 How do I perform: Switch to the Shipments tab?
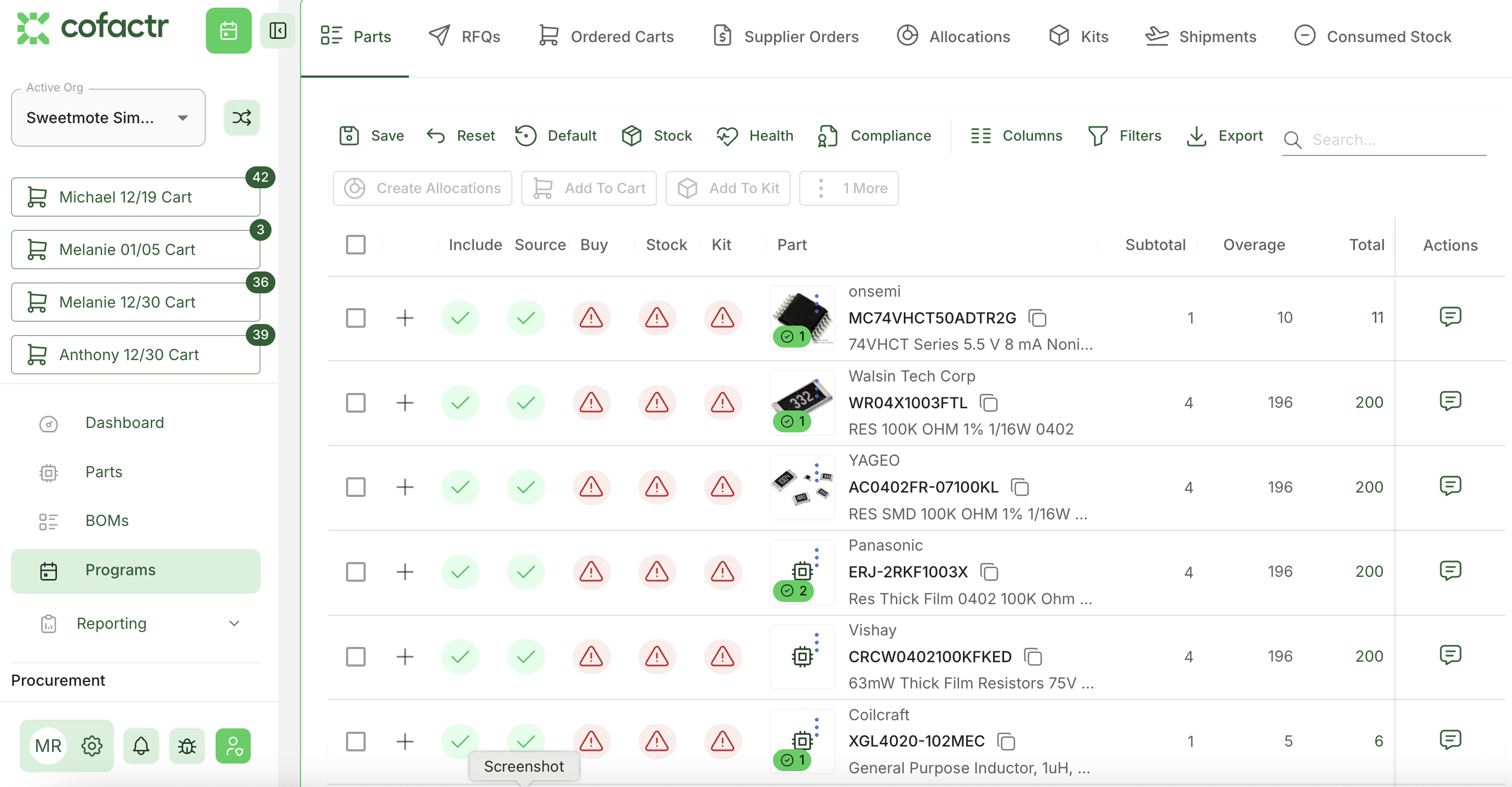[x=1201, y=36]
